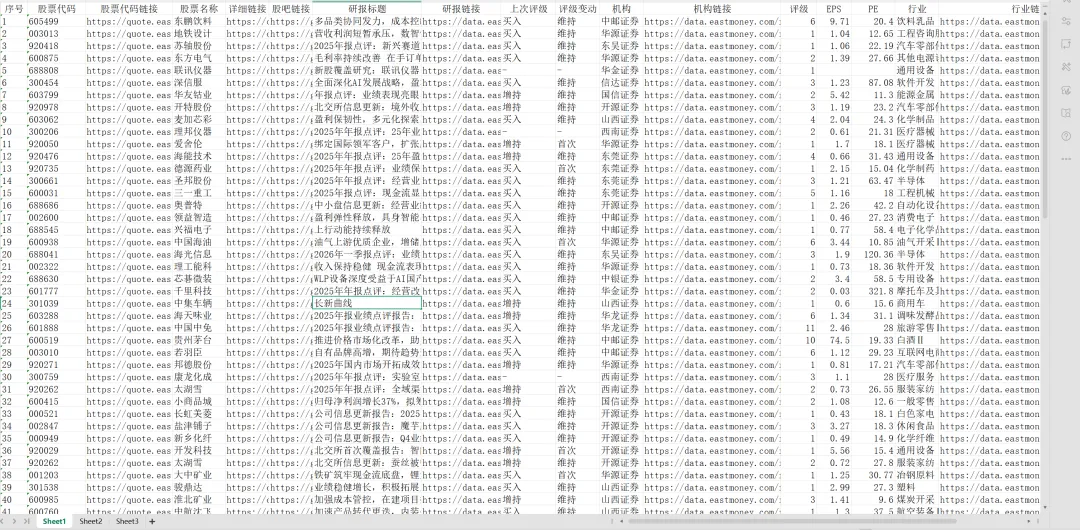Select industry cell 工程机械
Viewport: 1080px width, 530px height.
coord(917,193)
